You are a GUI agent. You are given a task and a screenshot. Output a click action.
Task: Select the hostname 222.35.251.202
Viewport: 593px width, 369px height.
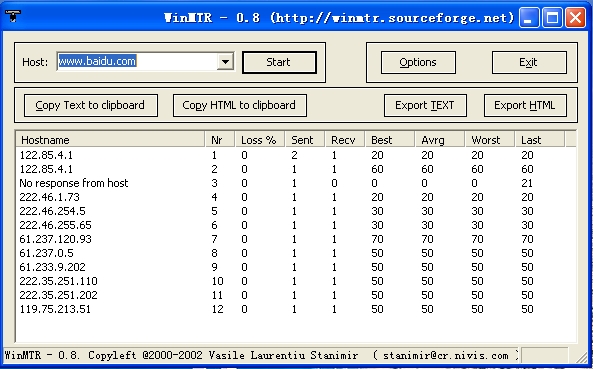(x=59, y=295)
